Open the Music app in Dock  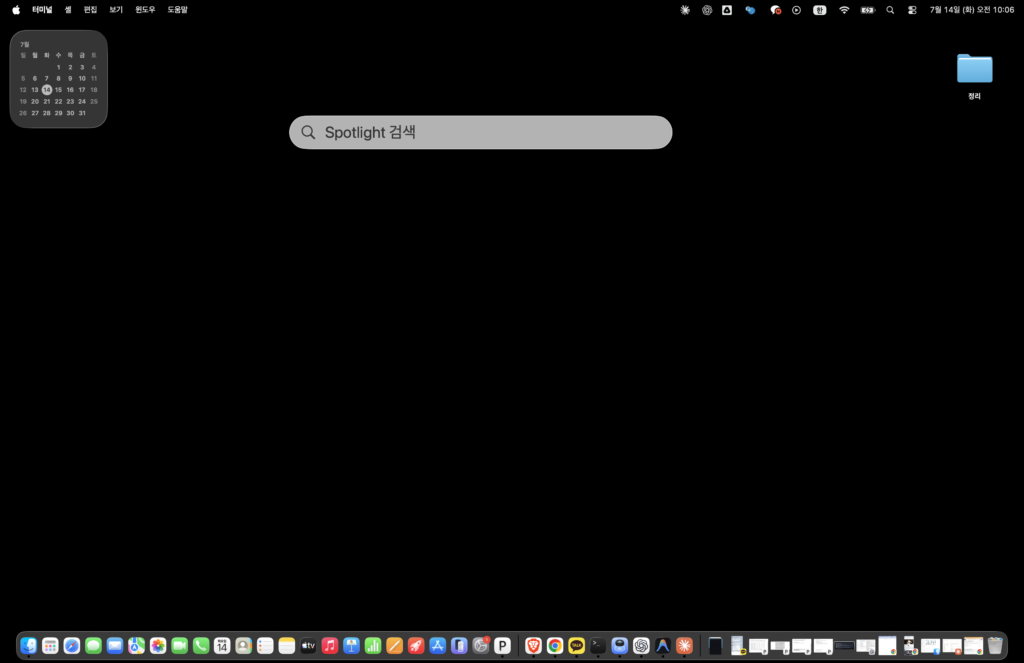coord(330,645)
